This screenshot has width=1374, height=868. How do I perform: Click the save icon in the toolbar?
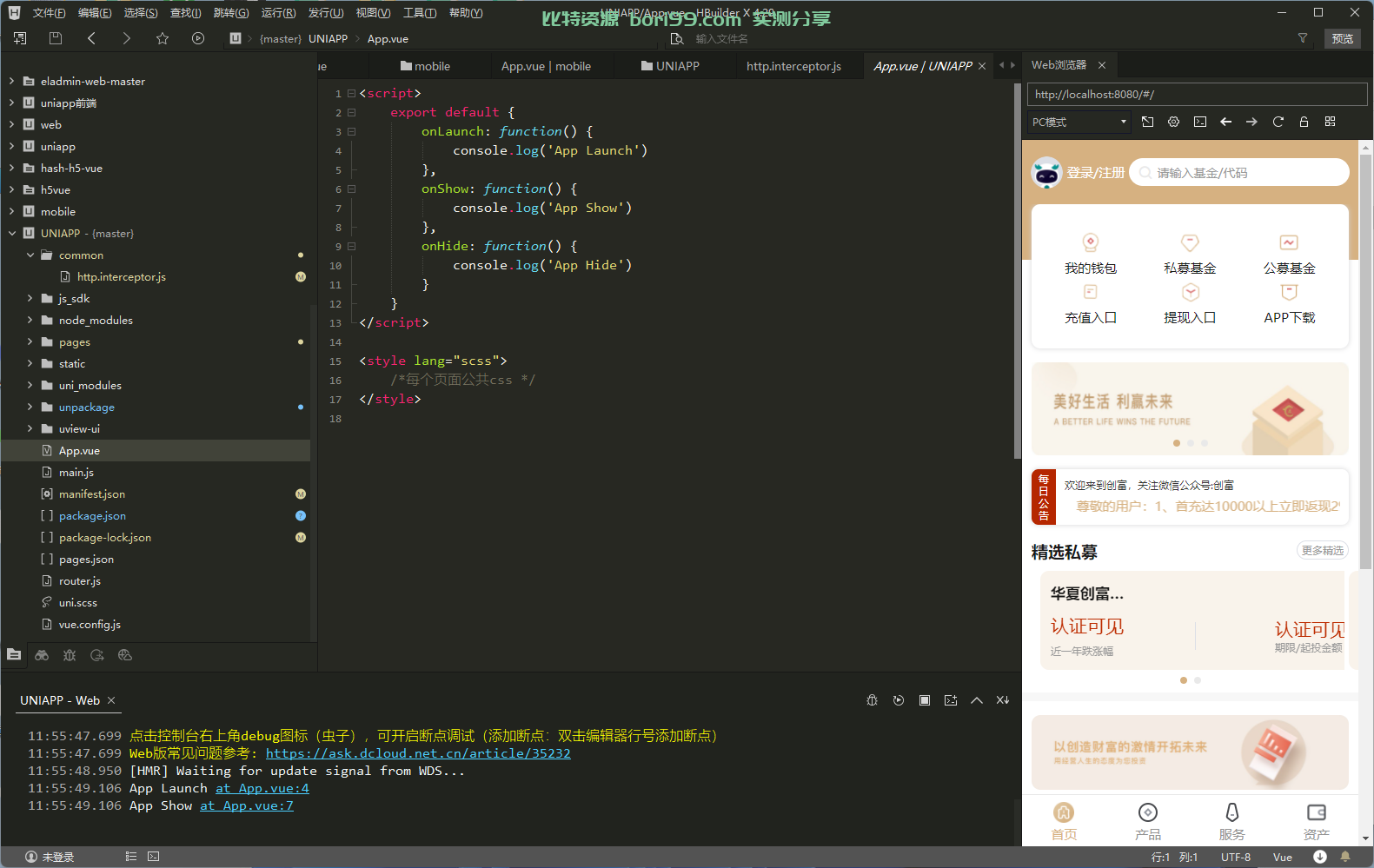pos(56,38)
